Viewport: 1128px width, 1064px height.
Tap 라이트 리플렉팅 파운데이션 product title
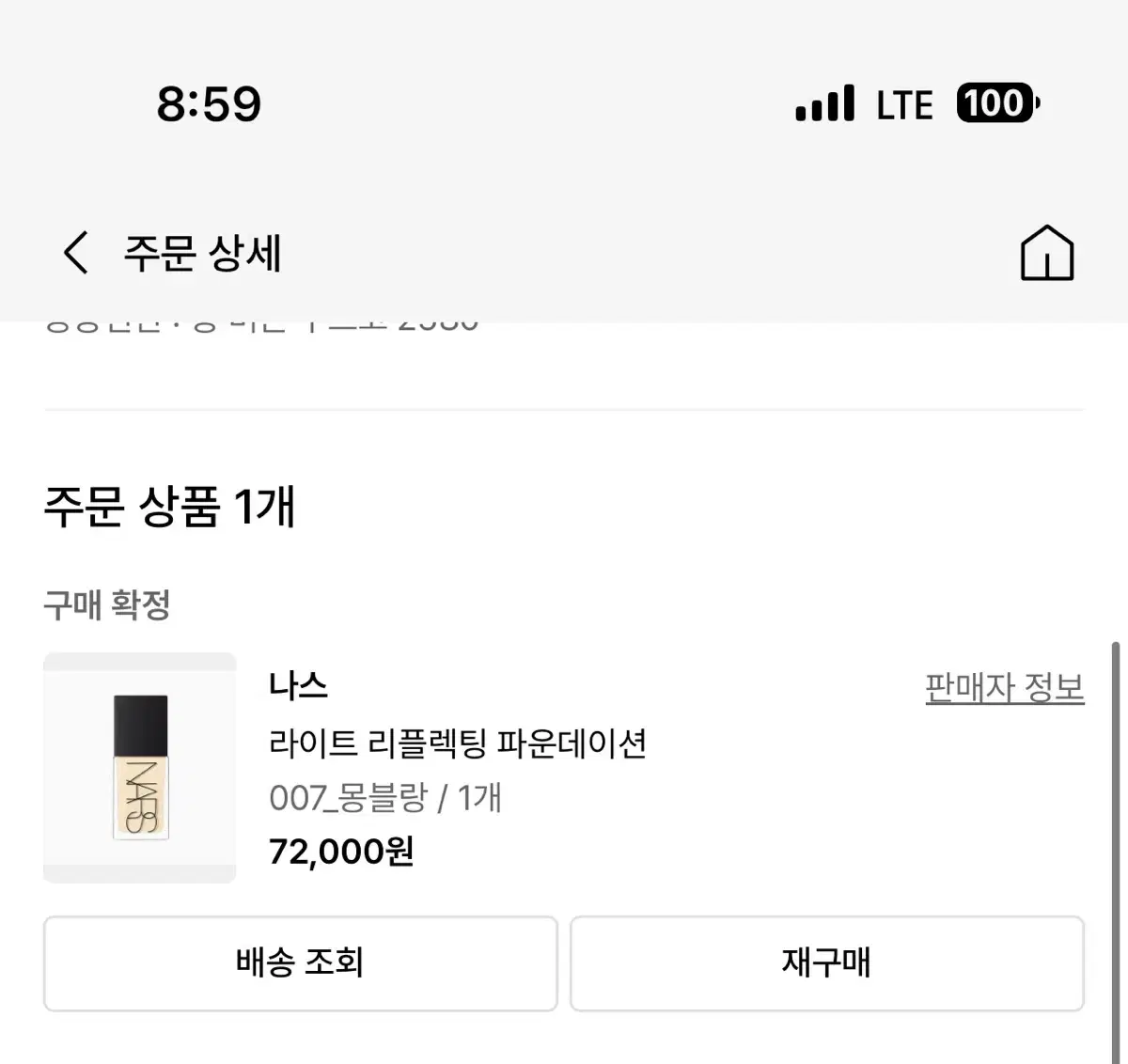460,743
